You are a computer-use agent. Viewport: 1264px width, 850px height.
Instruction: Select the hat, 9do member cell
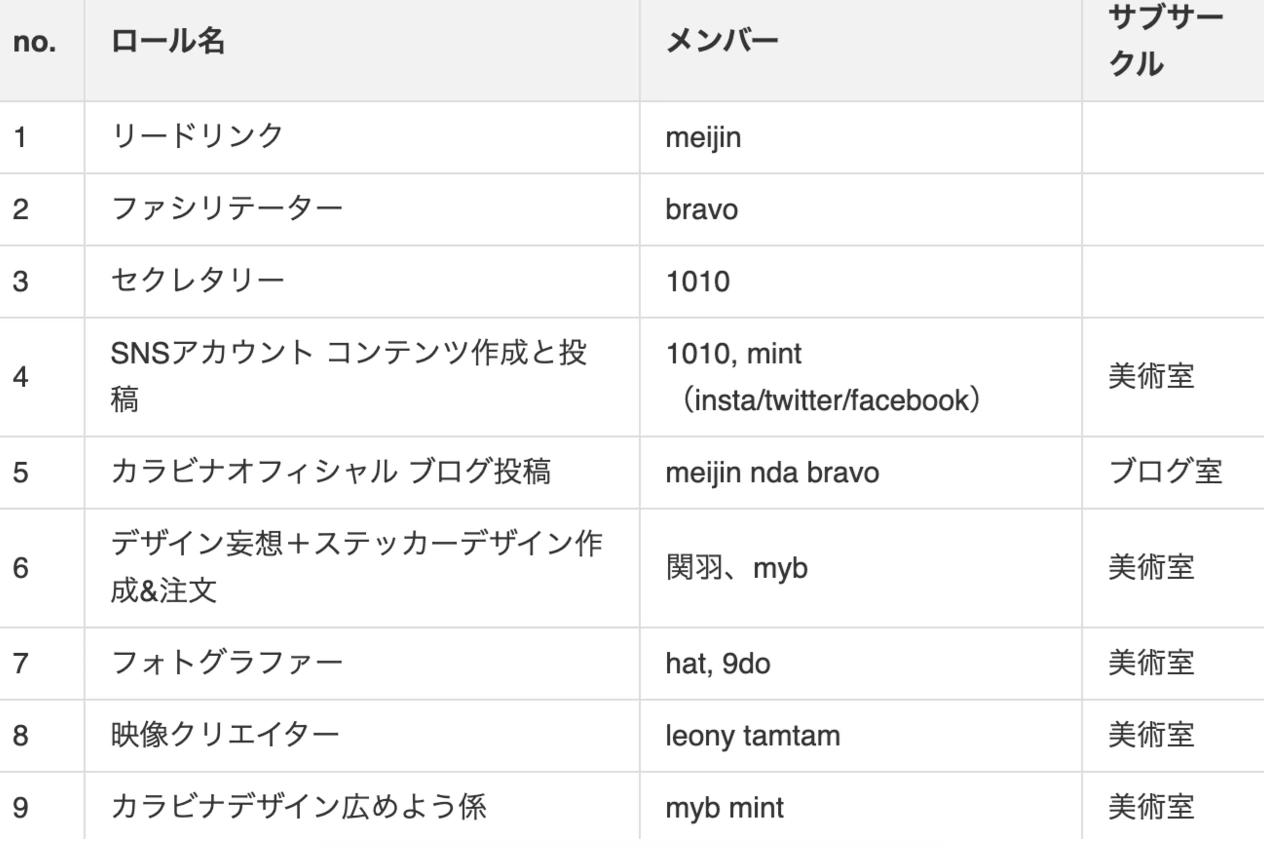click(718, 664)
